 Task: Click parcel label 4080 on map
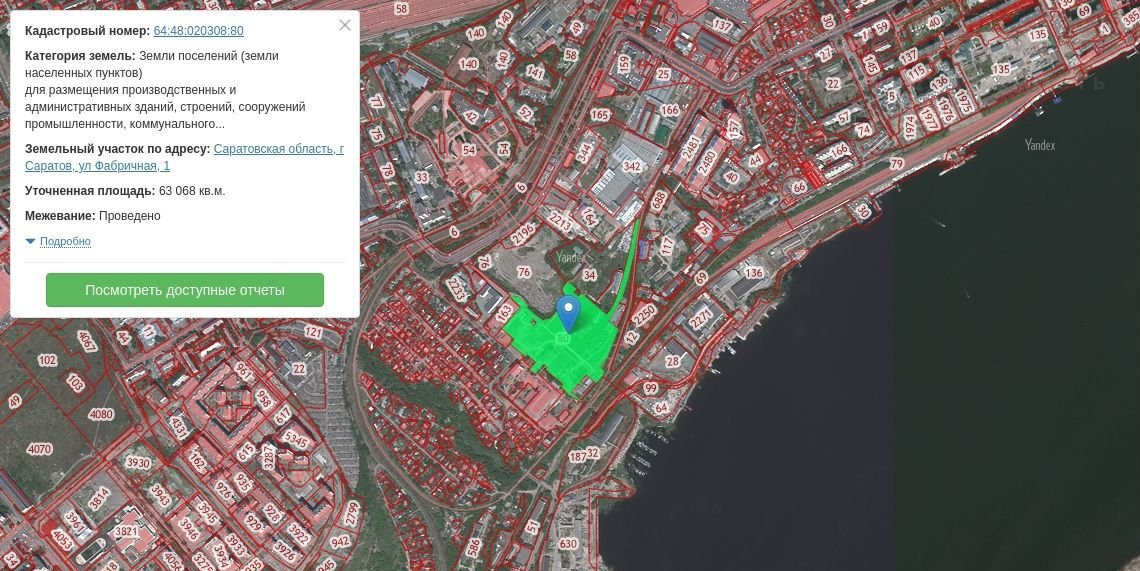tap(101, 414)
